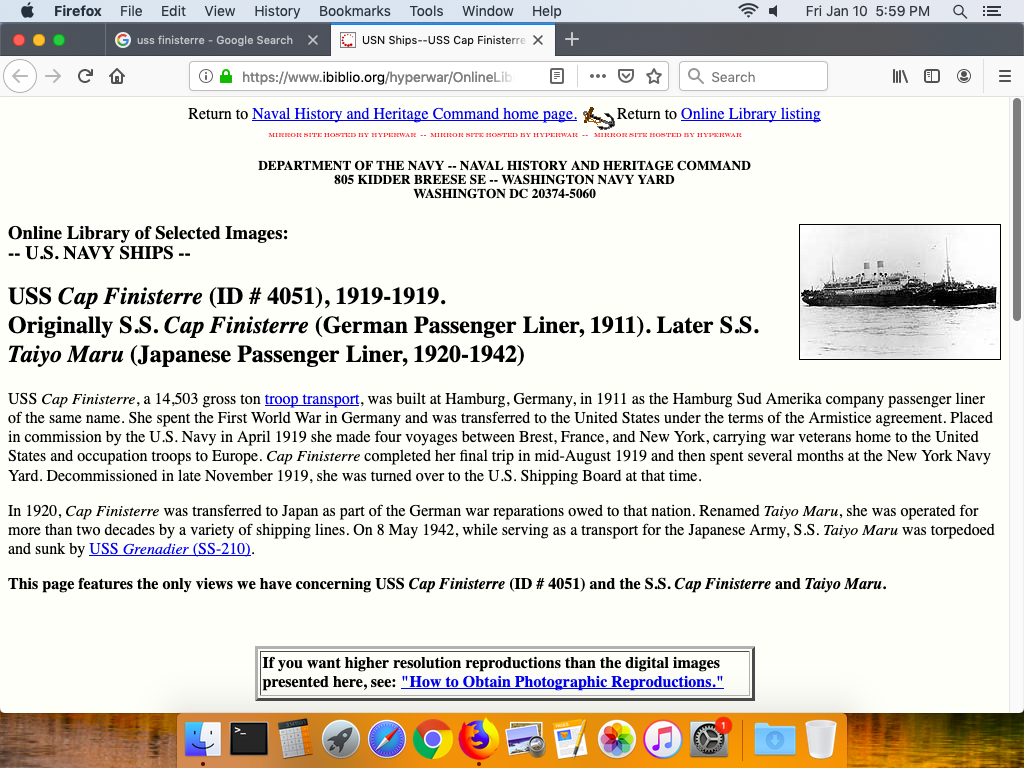Reload the current page
Image resolution: width=1024 pixels, height=768 pixels.
coord(85,77)
